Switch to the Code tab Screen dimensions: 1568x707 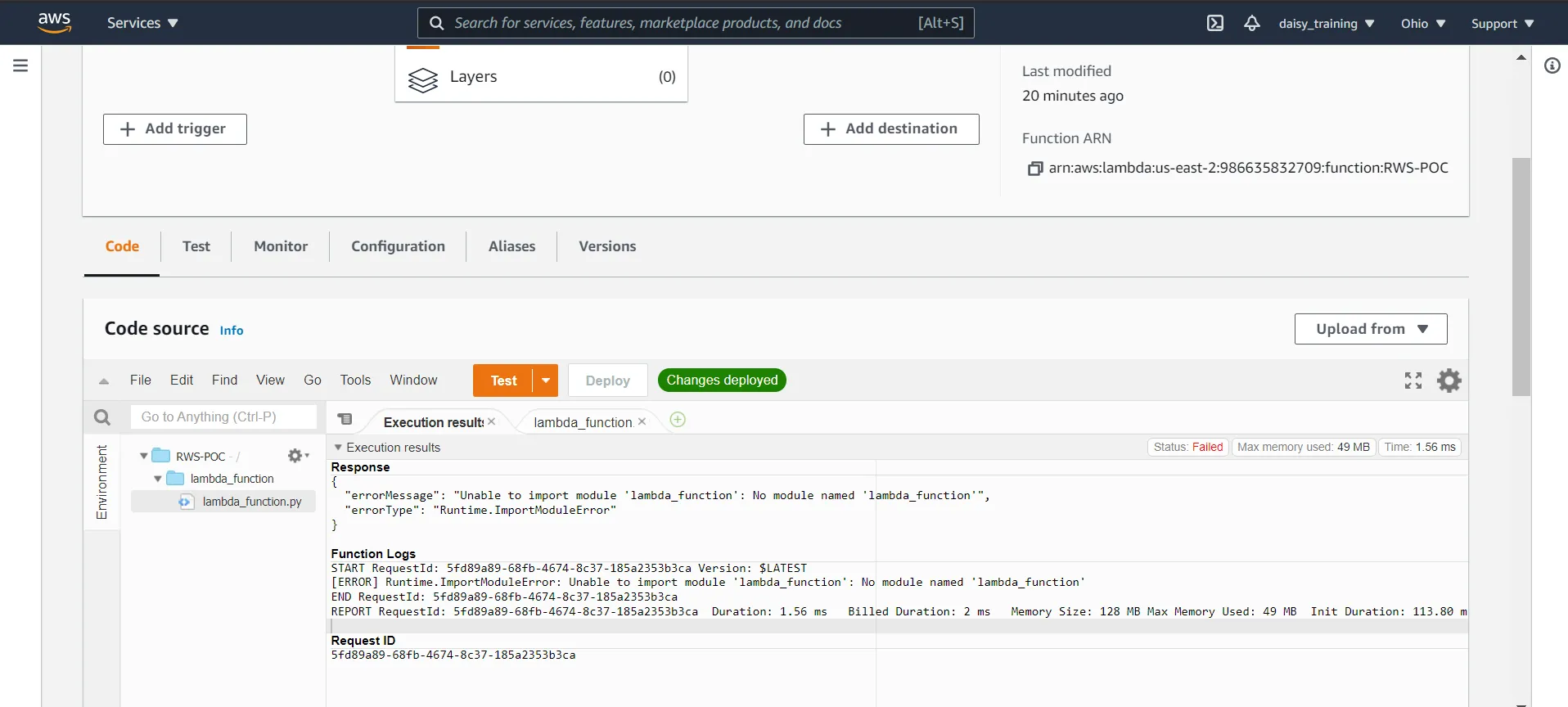click(x=122, y=246)
